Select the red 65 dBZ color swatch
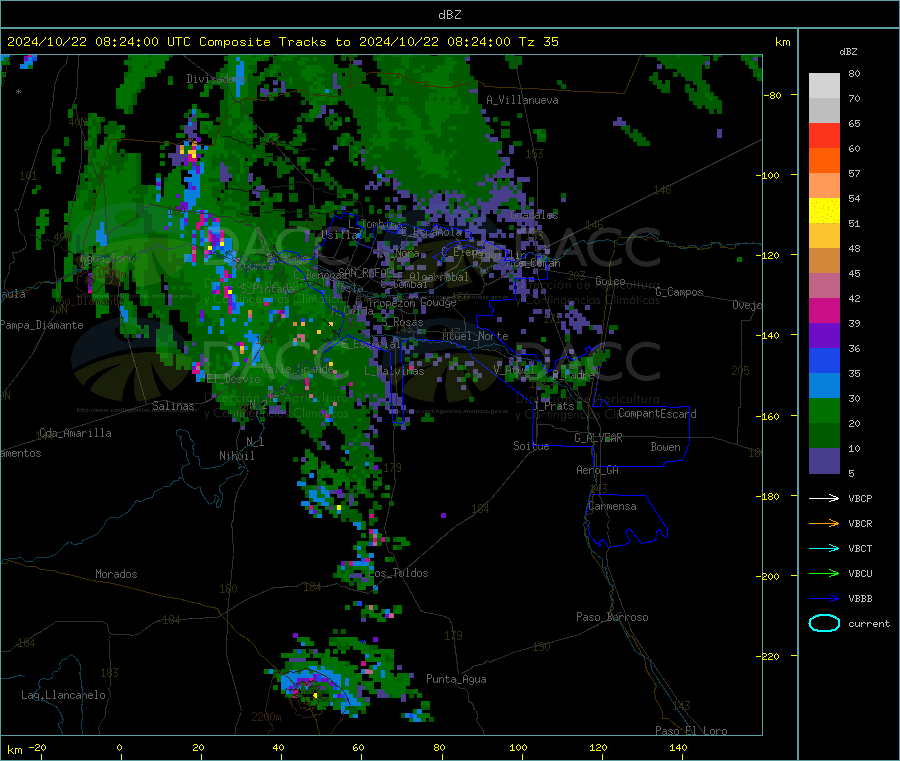Screen dimensions: 900x761 [x=824, y=135]
